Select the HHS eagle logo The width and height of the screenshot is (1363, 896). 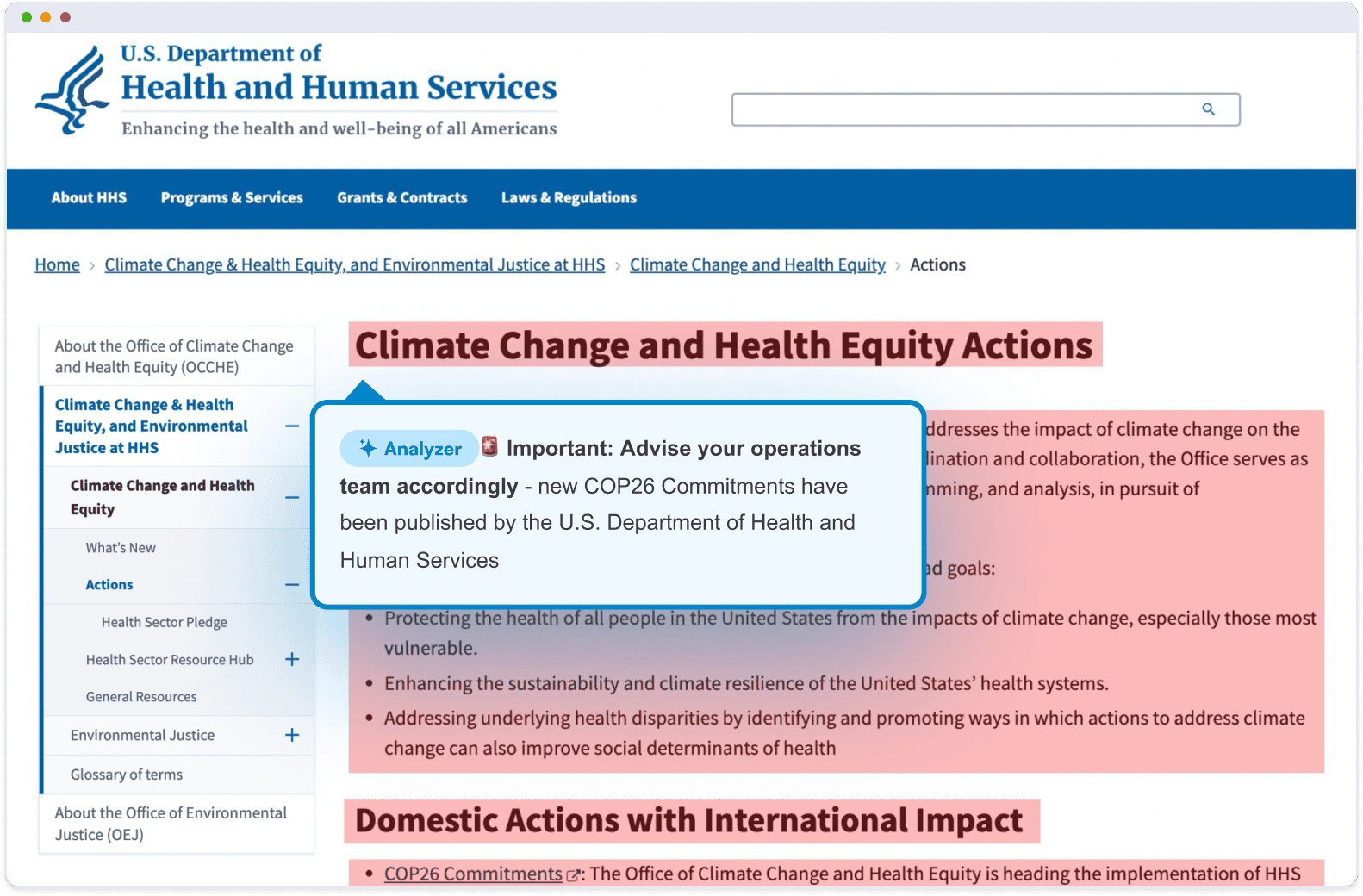click(73, 89)
